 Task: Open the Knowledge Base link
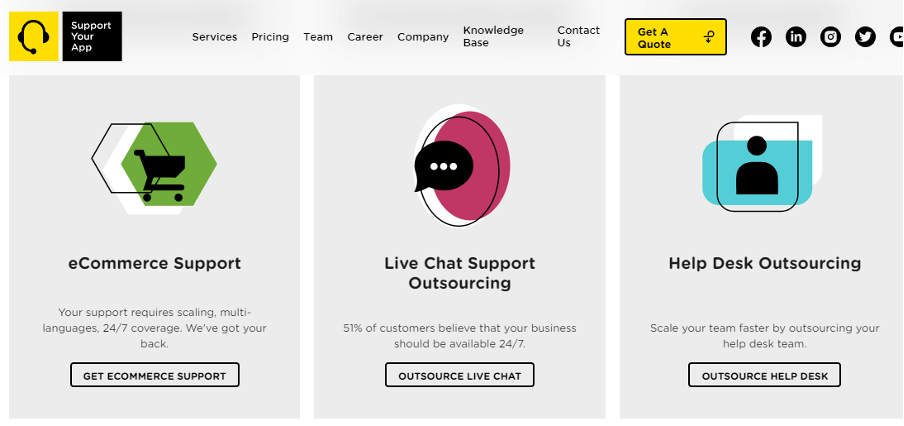(494, 36)
